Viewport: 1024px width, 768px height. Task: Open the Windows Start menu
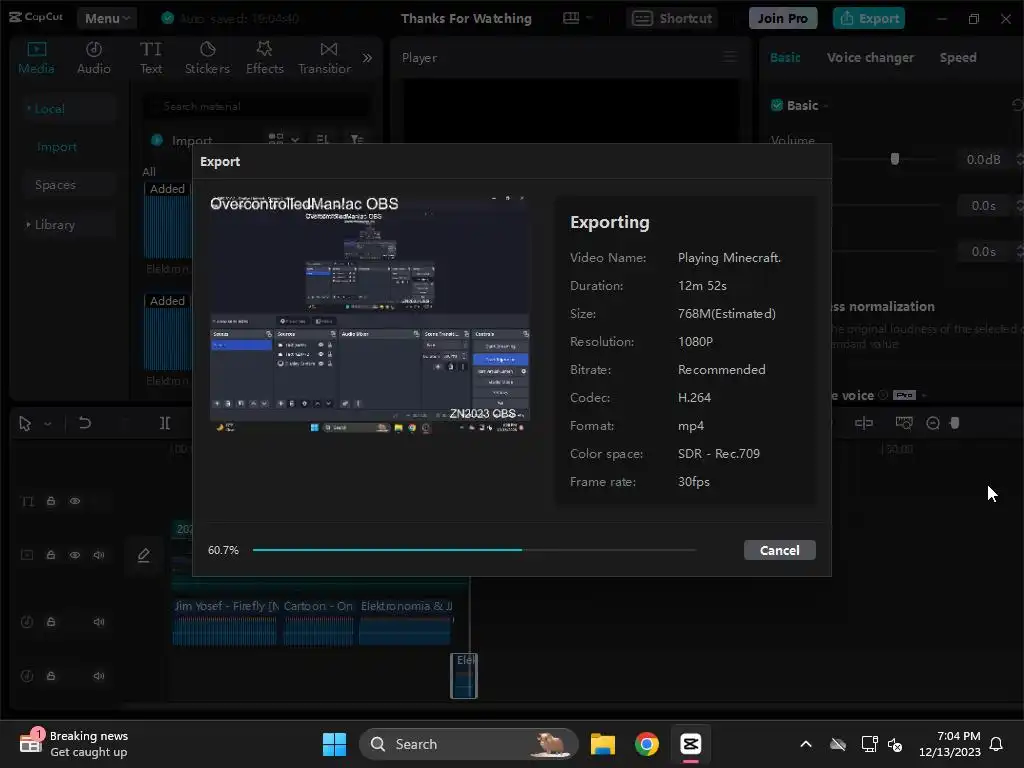pyautogui.click(x=334, y=744)
